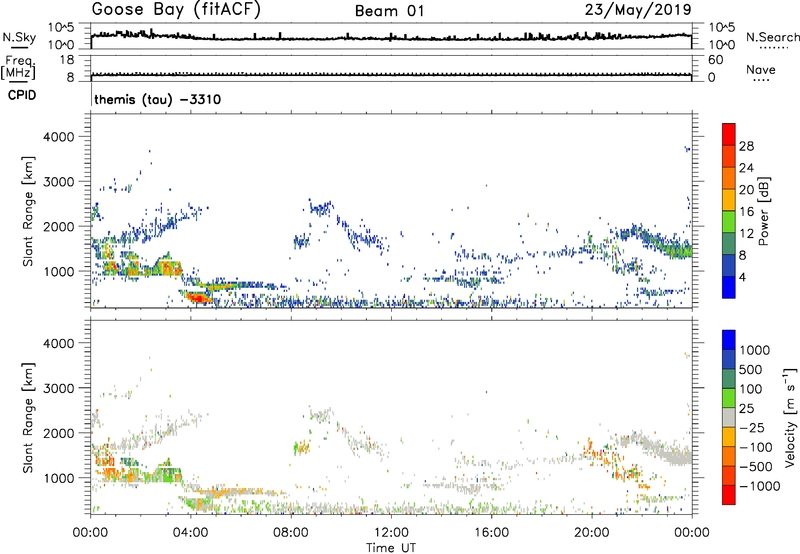Click the '2000' tick in power panel
Screen dimensions: 800x554
tap(58, 226)
